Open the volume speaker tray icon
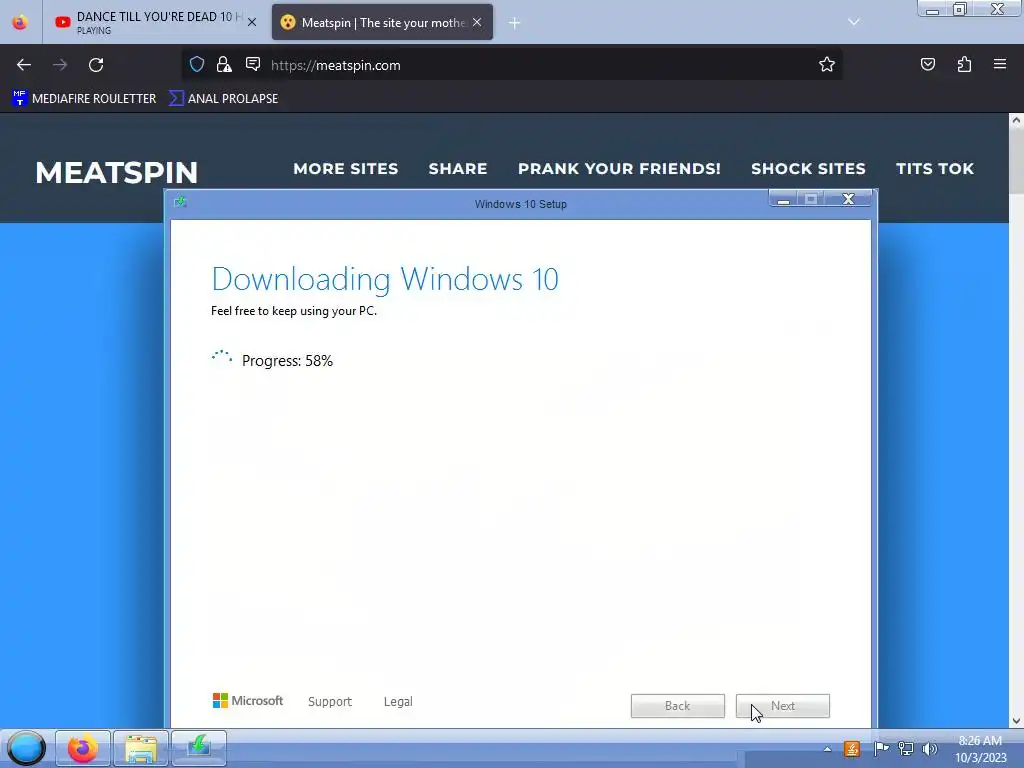 tap(929, 749)
